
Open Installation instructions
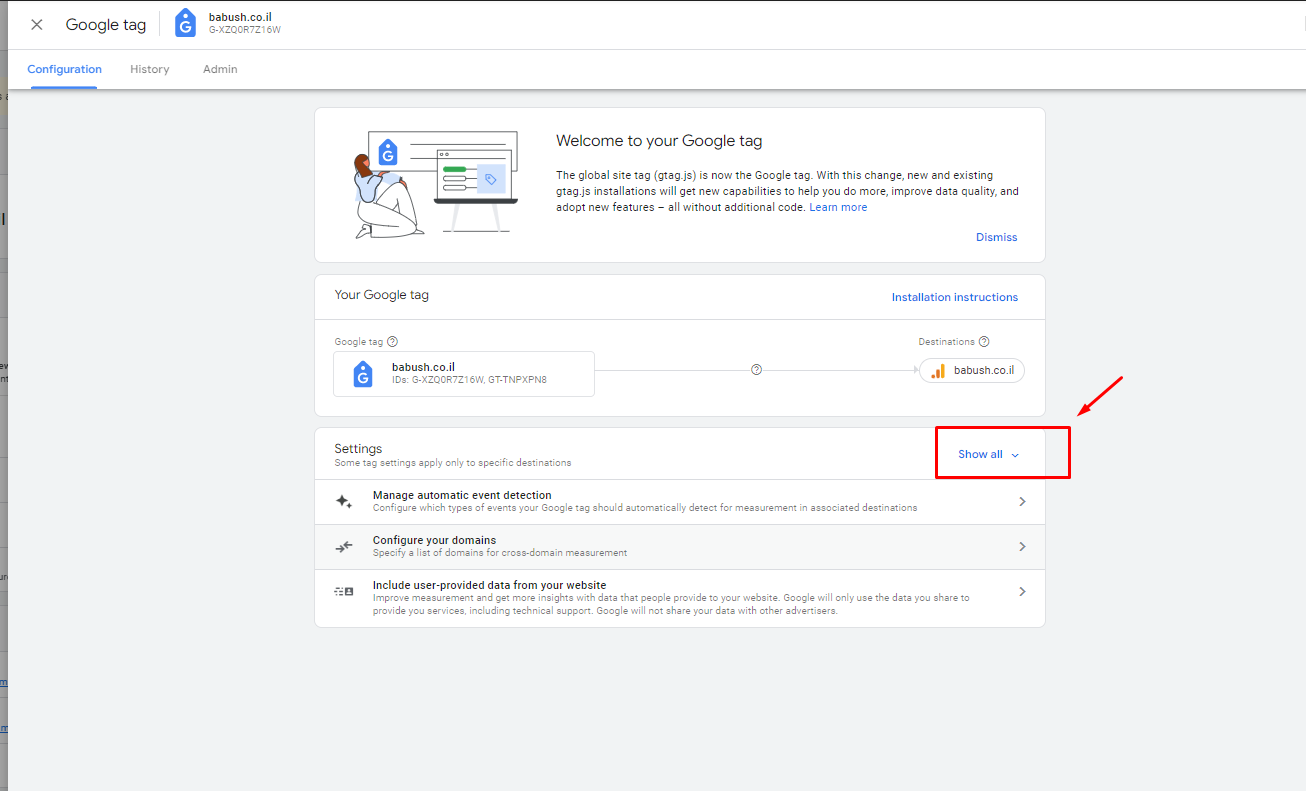955,297
